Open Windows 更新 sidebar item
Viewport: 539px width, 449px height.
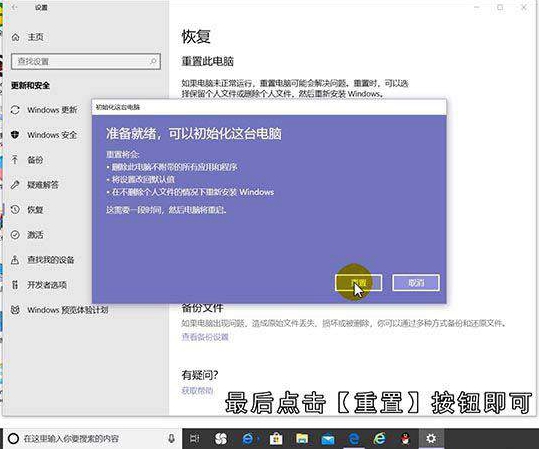click(52, 110)
